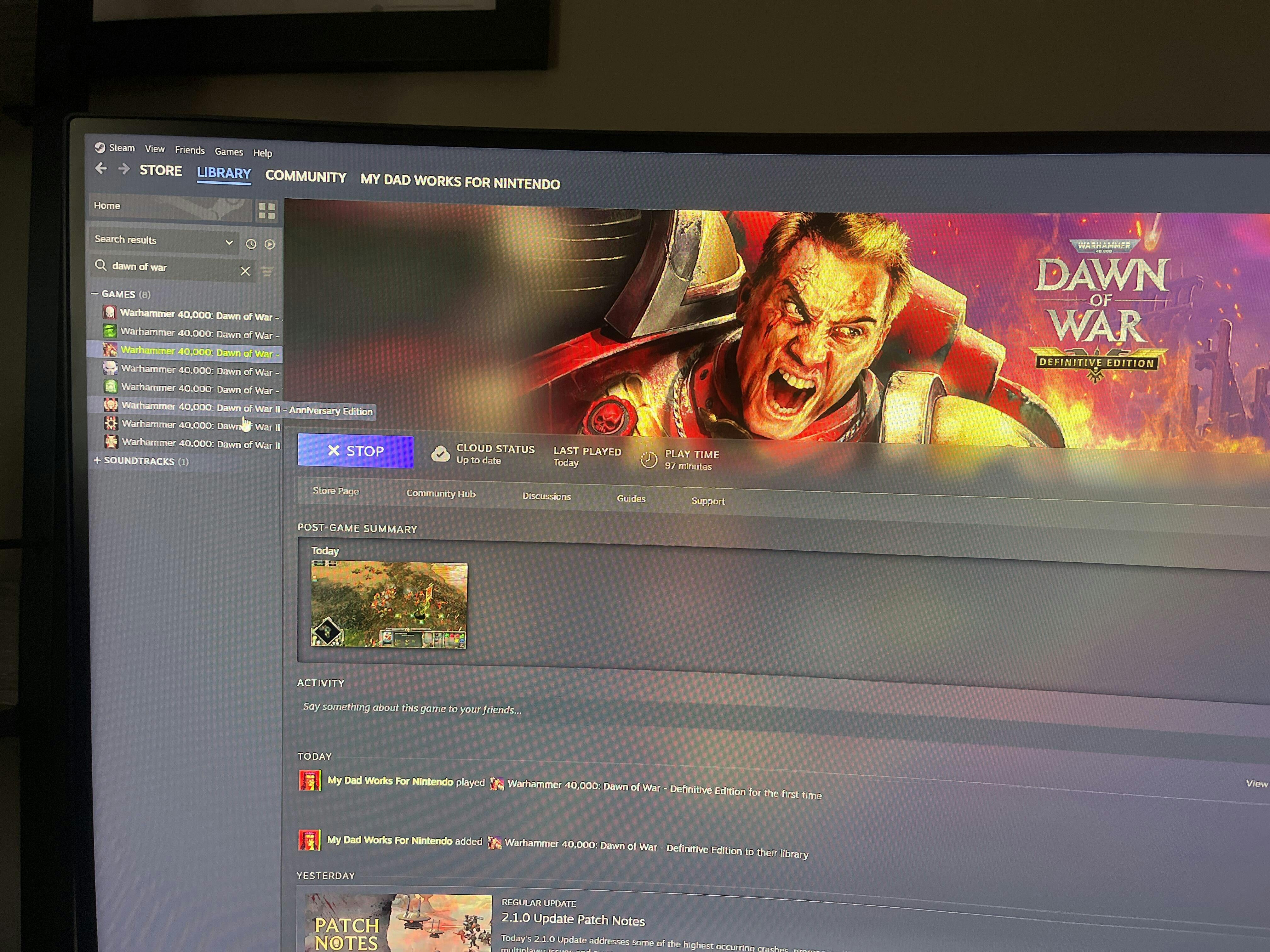The width and height of the screenshot is (1270, 952).
Task: Open '2.1.0 Update Patch Notes' article
Action: tap(573, 919)
